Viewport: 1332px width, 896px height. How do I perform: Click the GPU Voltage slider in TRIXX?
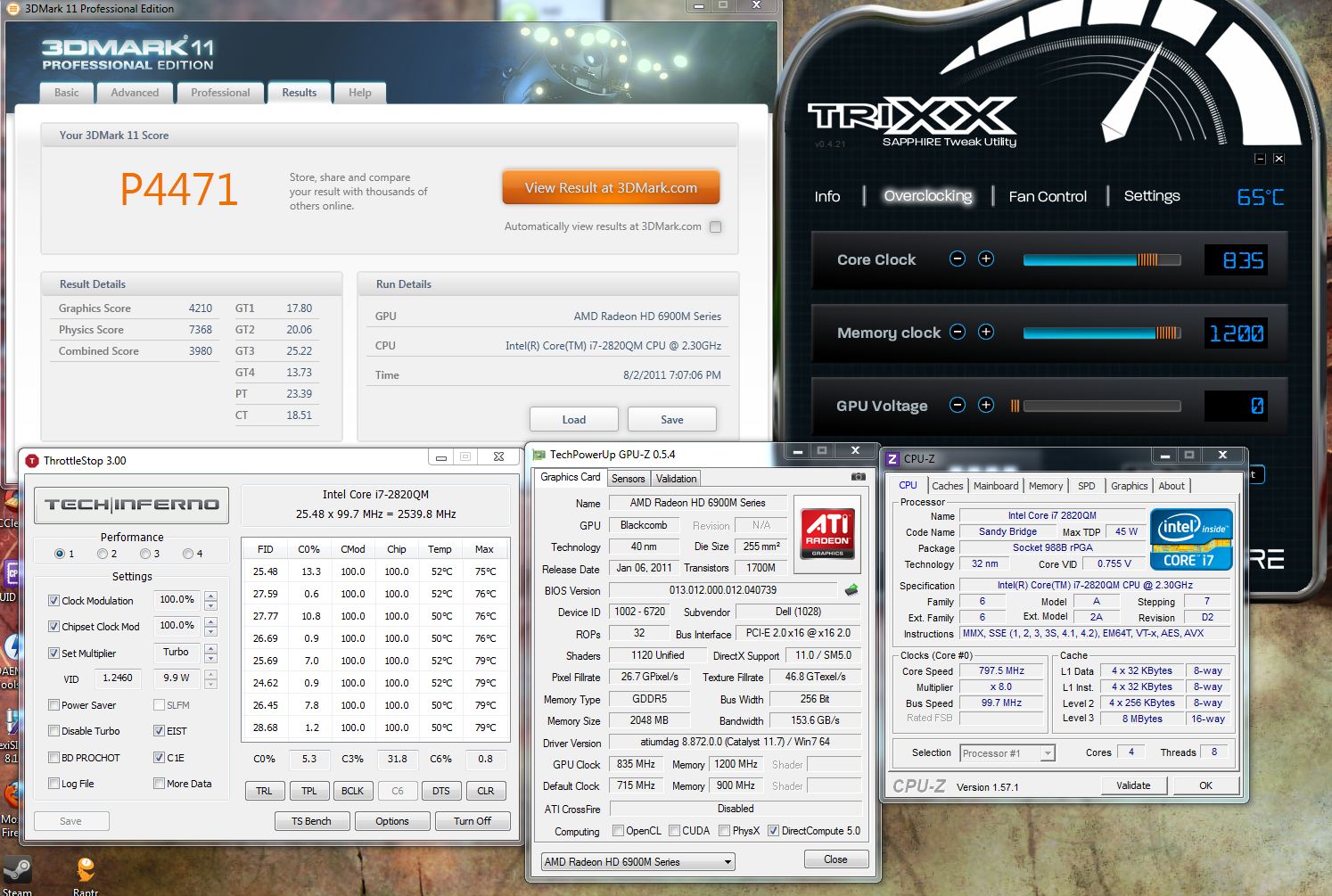click(x=1102, y=406)
